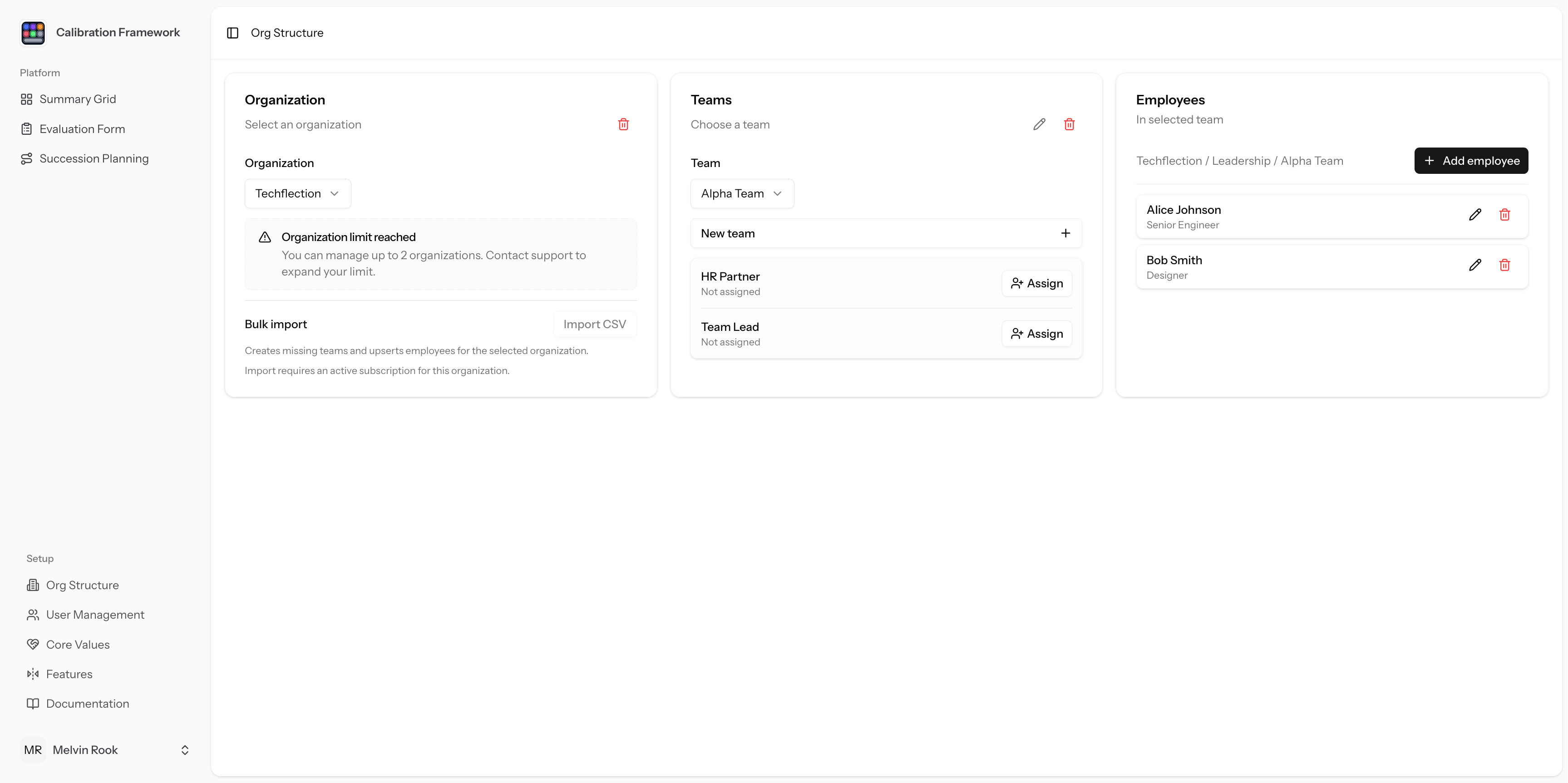The width and height of the screenshot is (1568, 783).
Task: Click the Features icon
Action: pos(33,674)
